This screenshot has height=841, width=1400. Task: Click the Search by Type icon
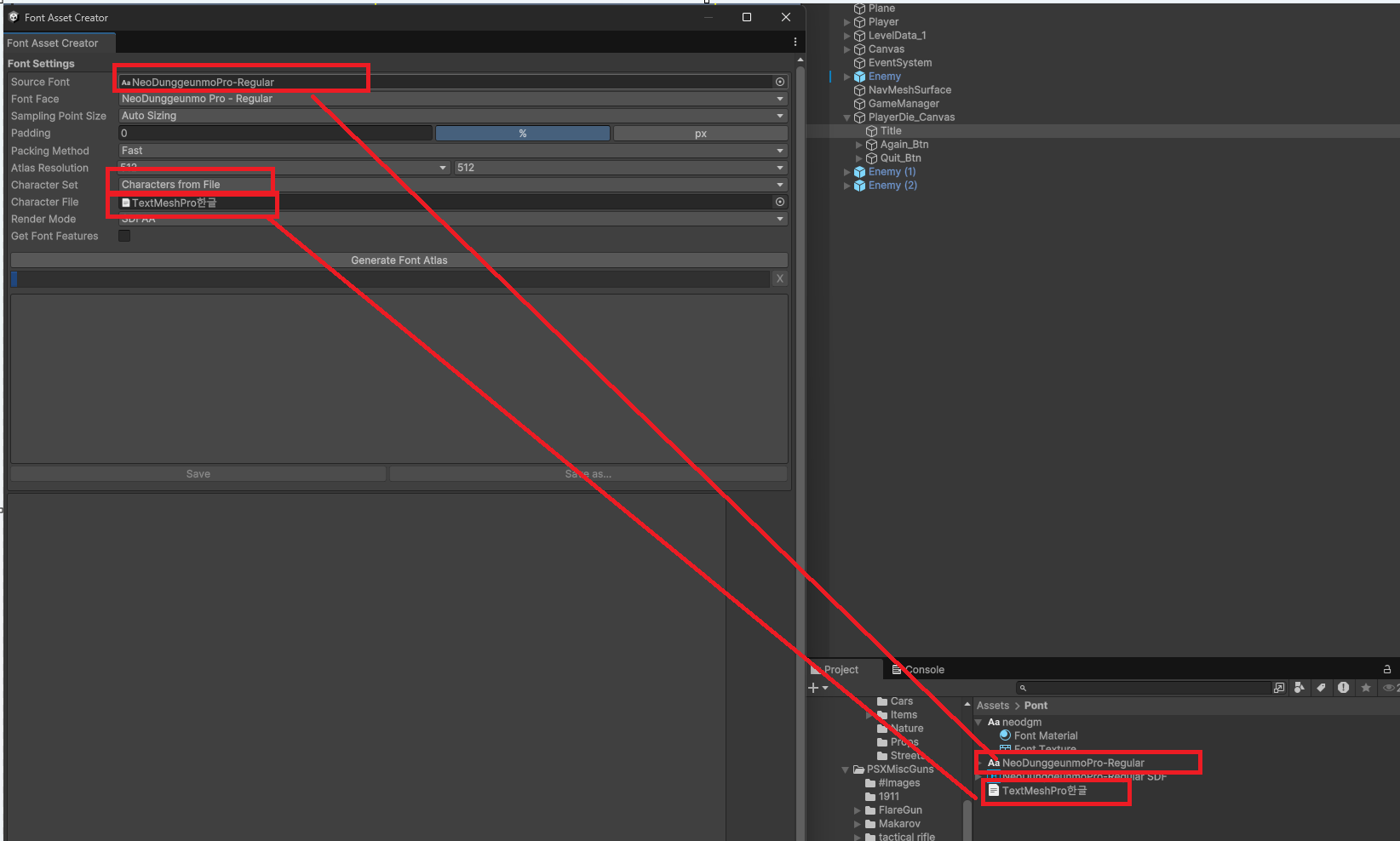pyautogui.click(x=1300, y=688)
